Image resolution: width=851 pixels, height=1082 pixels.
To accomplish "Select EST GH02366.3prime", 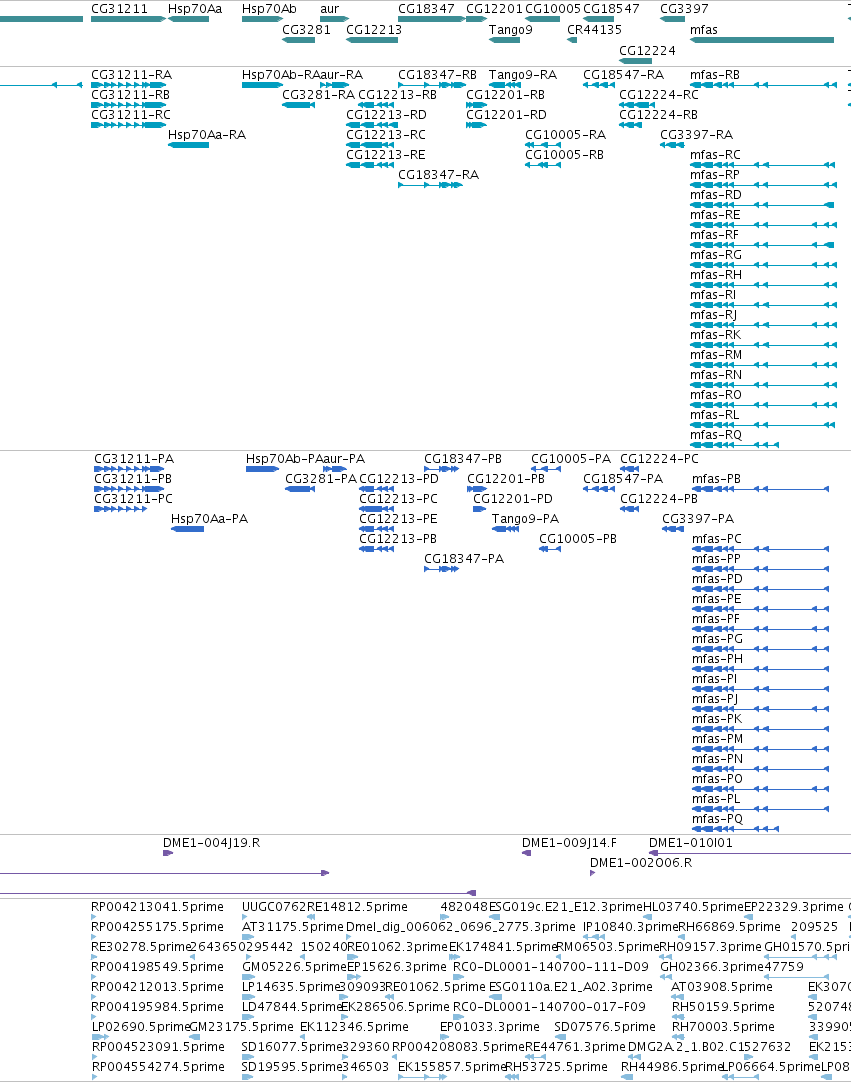I will click(712, 967).
